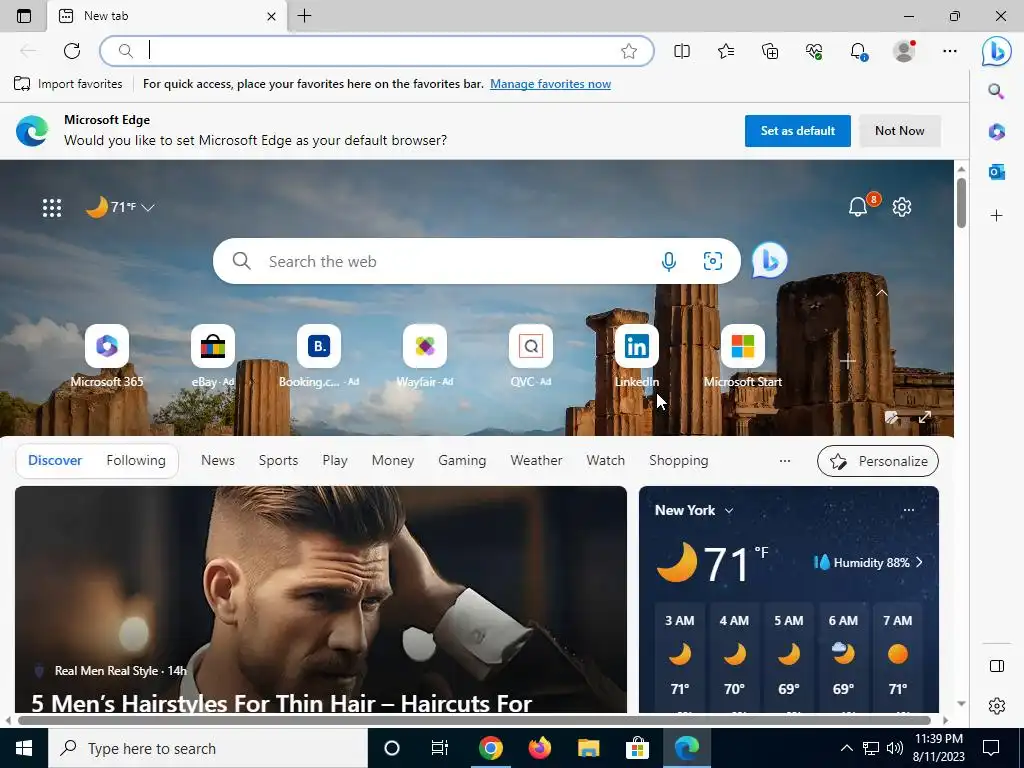1024x768 pixels.
Task: Open split screen view icon
Action: [682, 51]
